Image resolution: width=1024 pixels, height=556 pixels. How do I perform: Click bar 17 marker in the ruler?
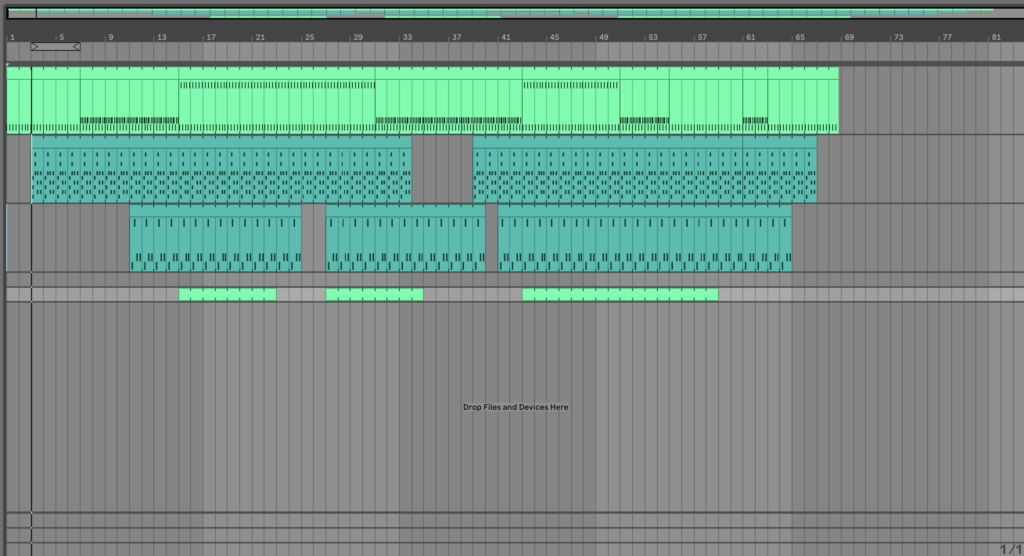(210, 37)
